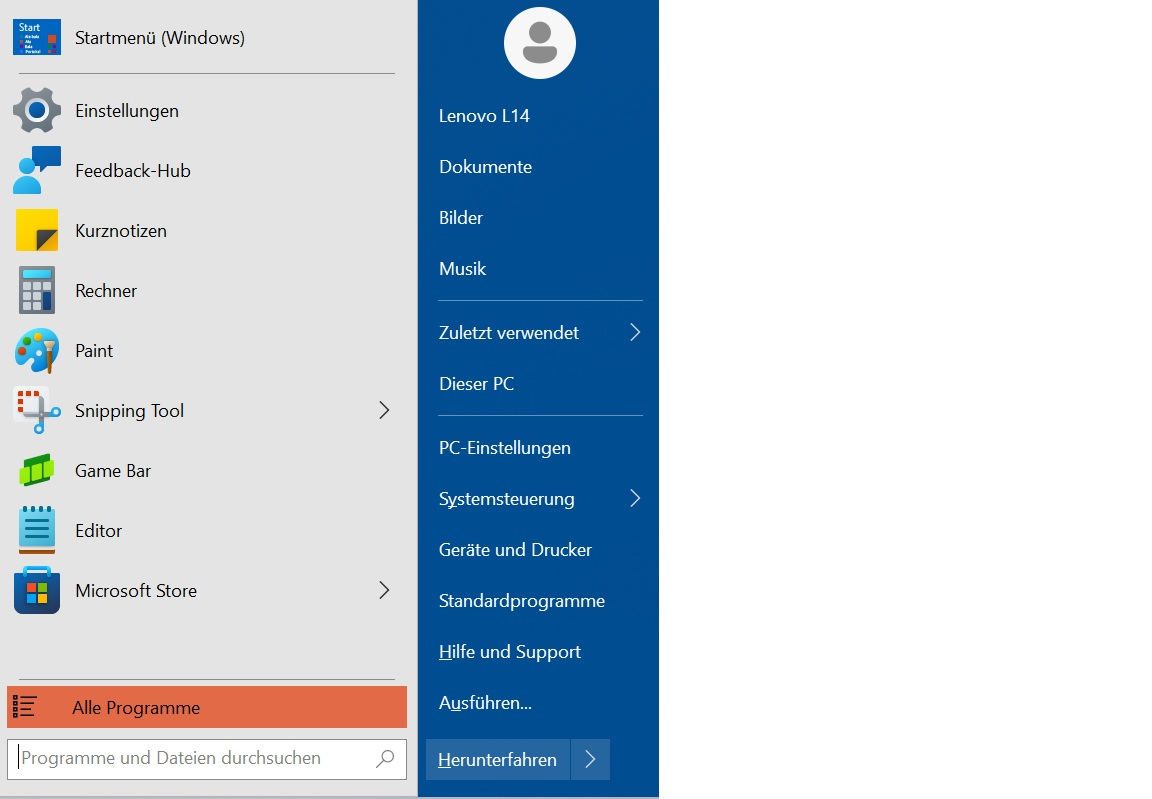The height and width of the screenshot is (799, 1152).
Task: Click the Game Bar label text
Action: [112, 471]
